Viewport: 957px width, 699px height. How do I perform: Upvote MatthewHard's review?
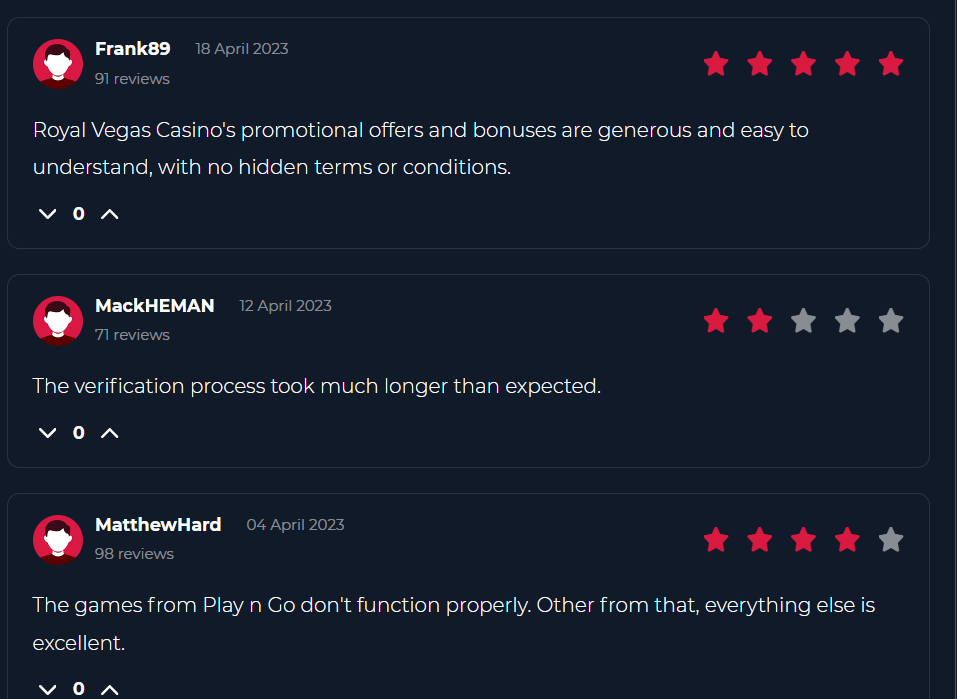[110, 688]
